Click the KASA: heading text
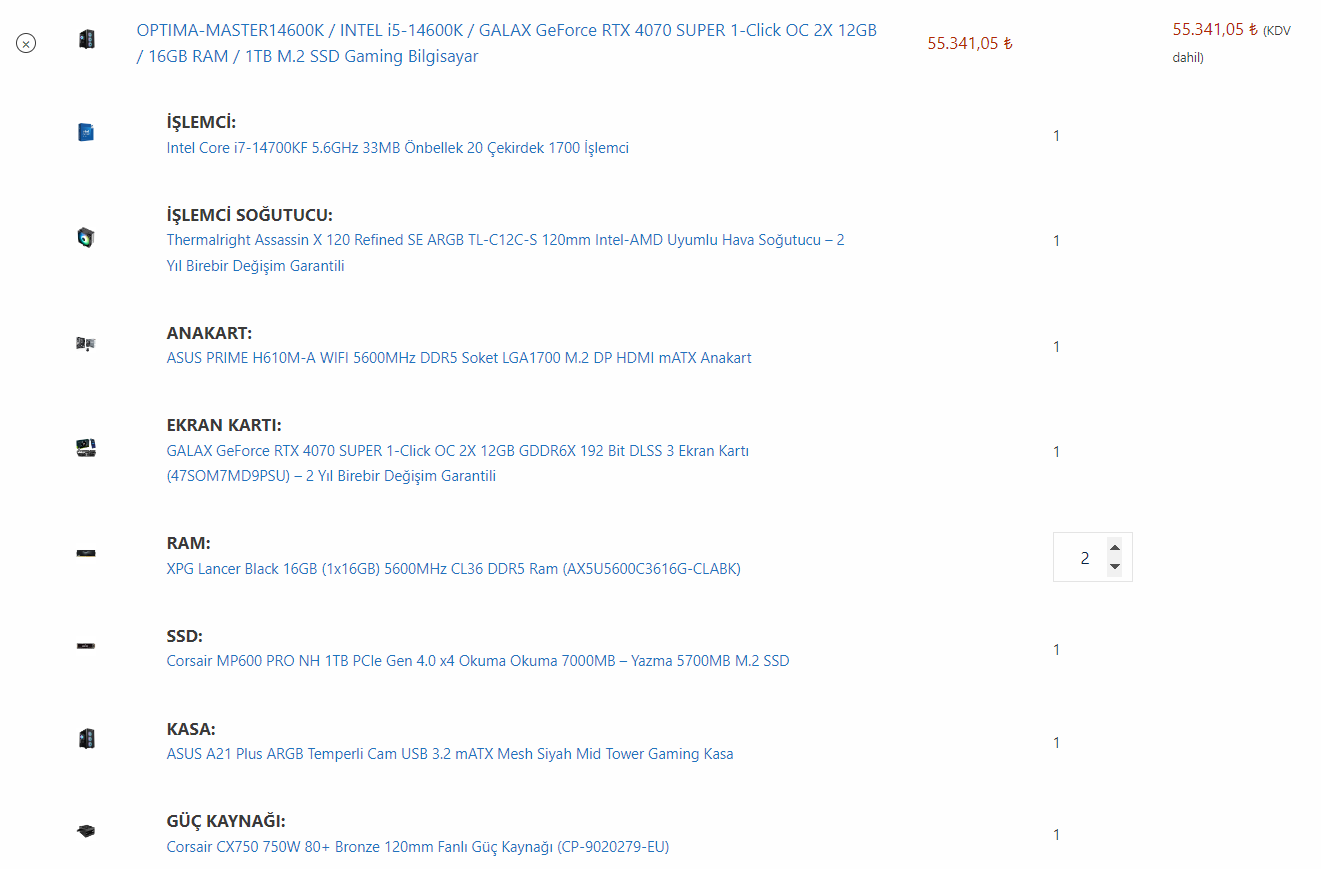 191,729
